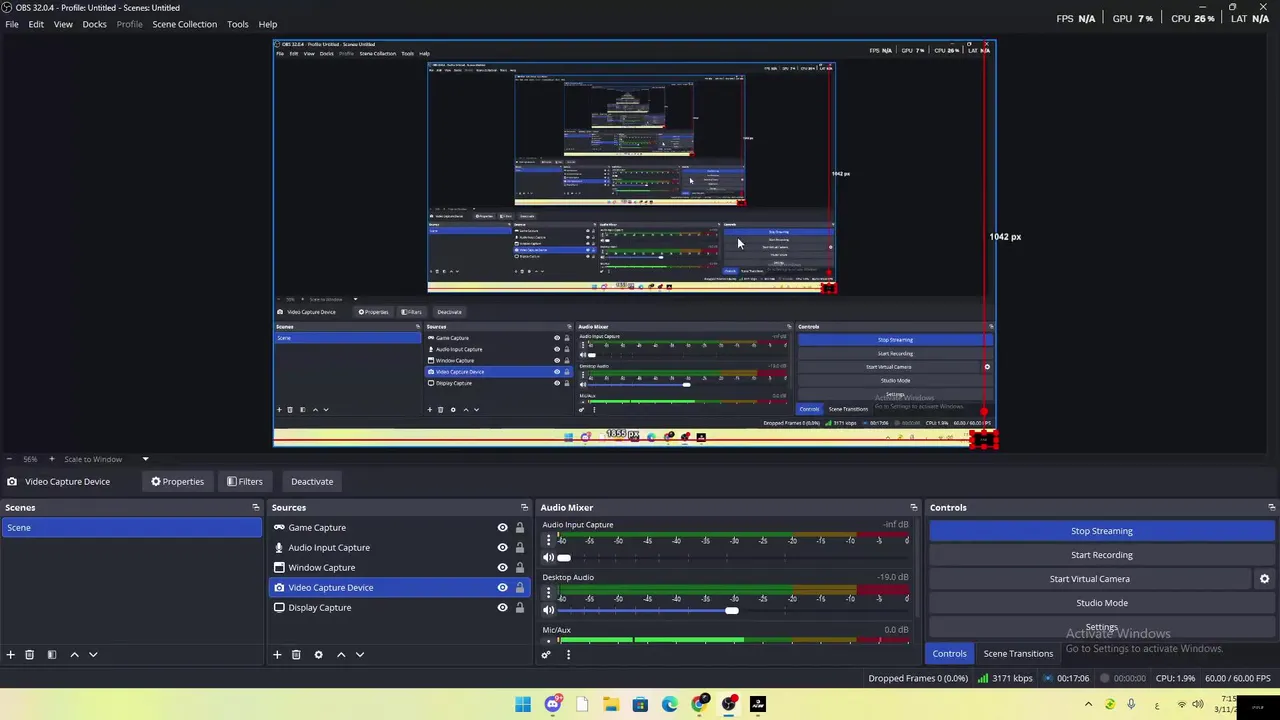Mute Desktop Audio speaker

[x=548, y=610]
